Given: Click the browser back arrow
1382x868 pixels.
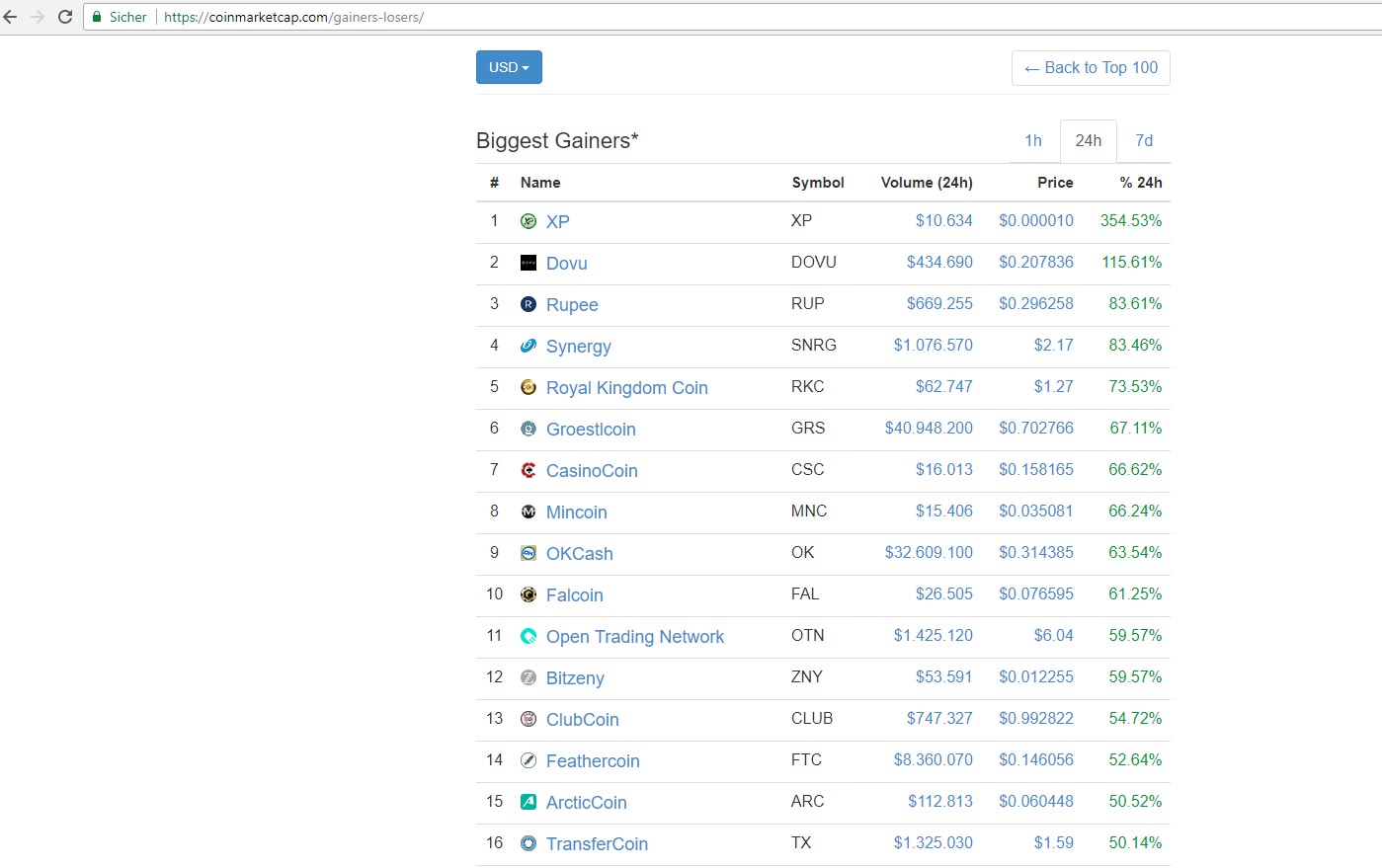Looking at the screenshot, I should click(x=11, y=17).
